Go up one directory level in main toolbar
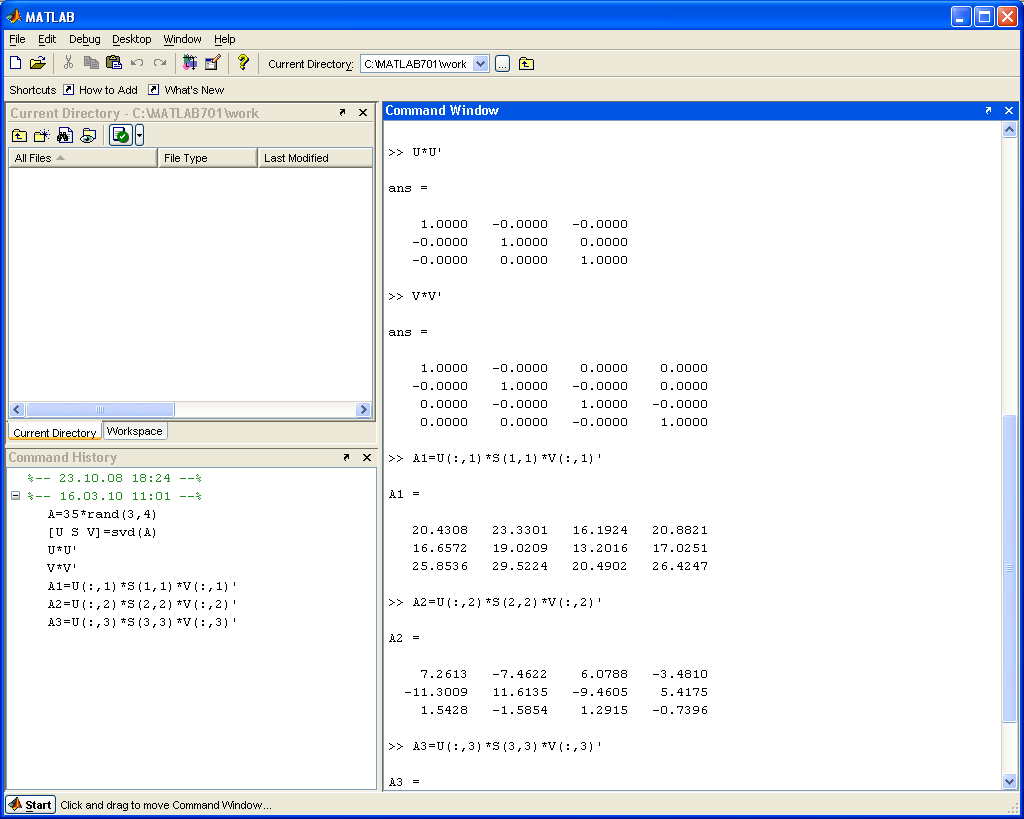This screenshot has height=819, width=1024. click(526, 64)
